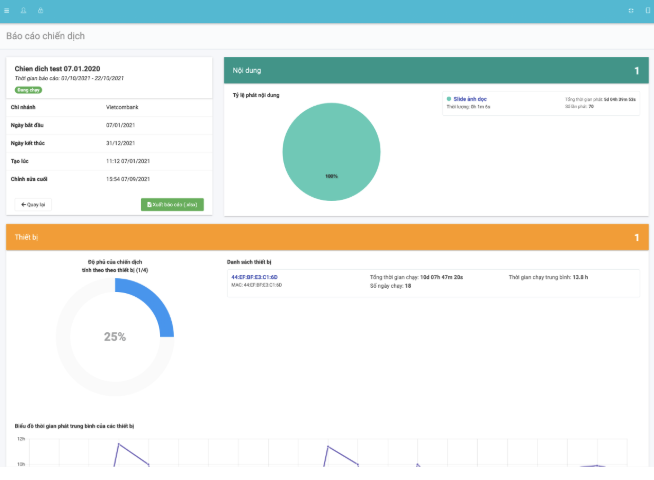Click the Quay lại back button
Viewport: 654px width, 480px height.
33,204
